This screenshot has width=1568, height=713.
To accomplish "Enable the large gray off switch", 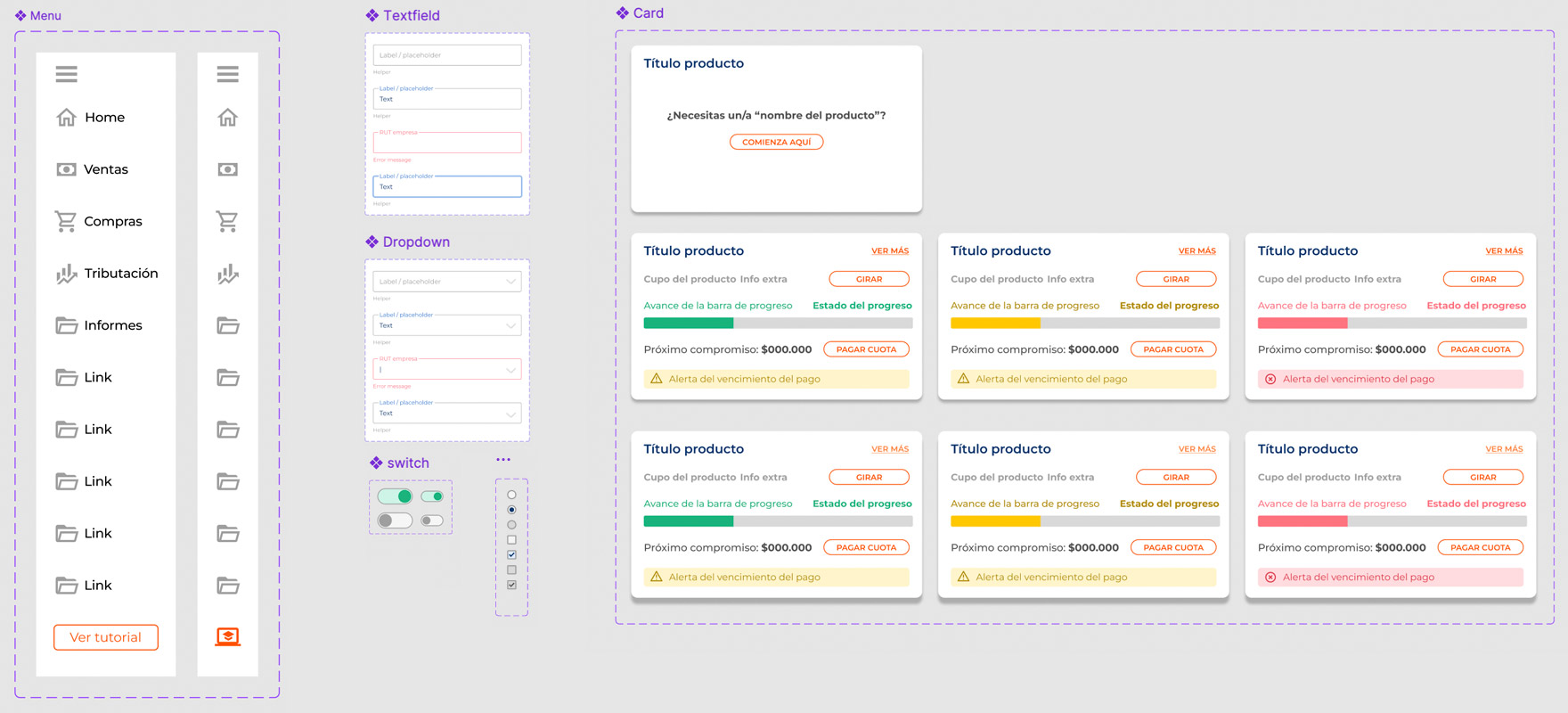I will (x=395, y=520).
